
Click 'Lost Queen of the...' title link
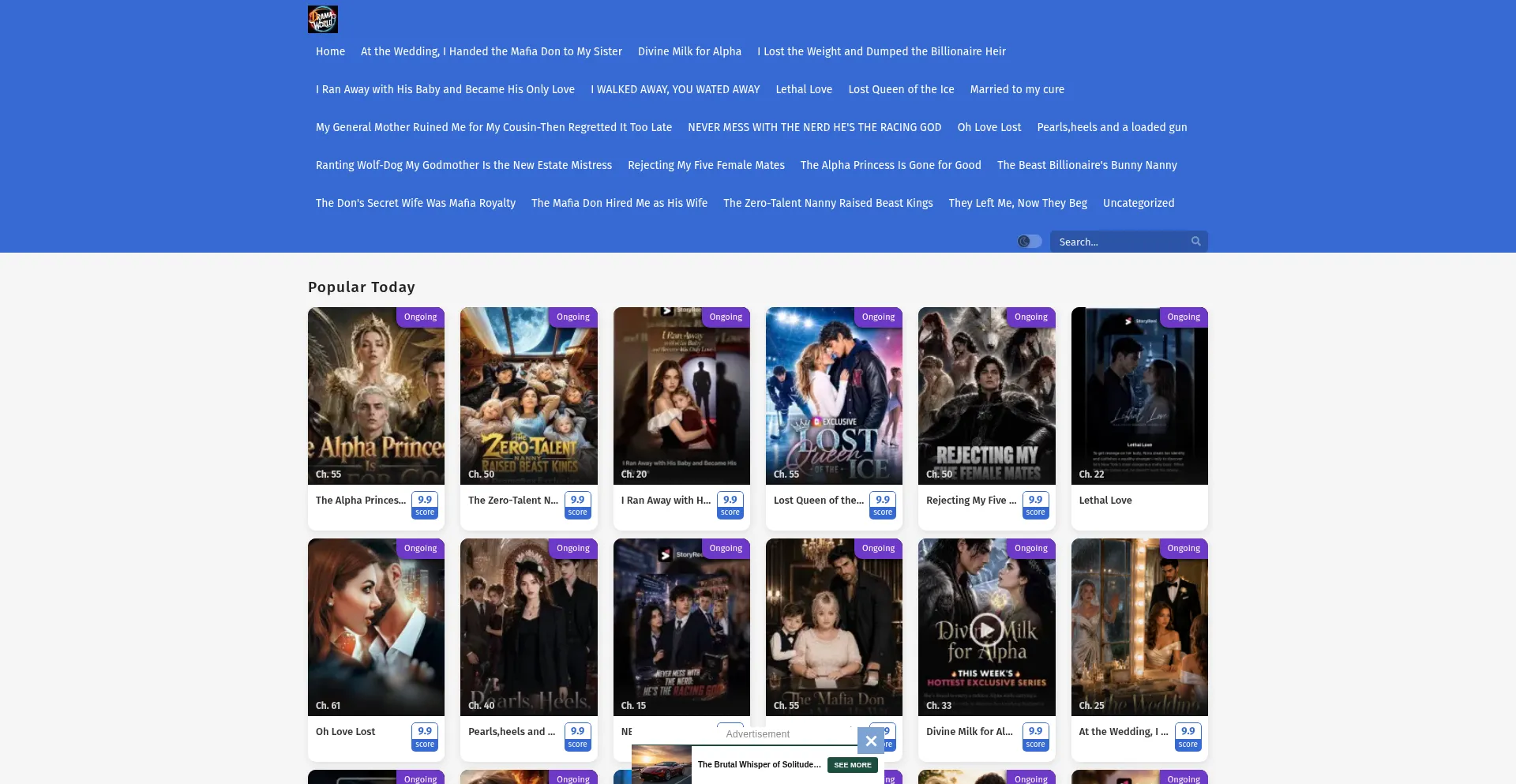819,501
